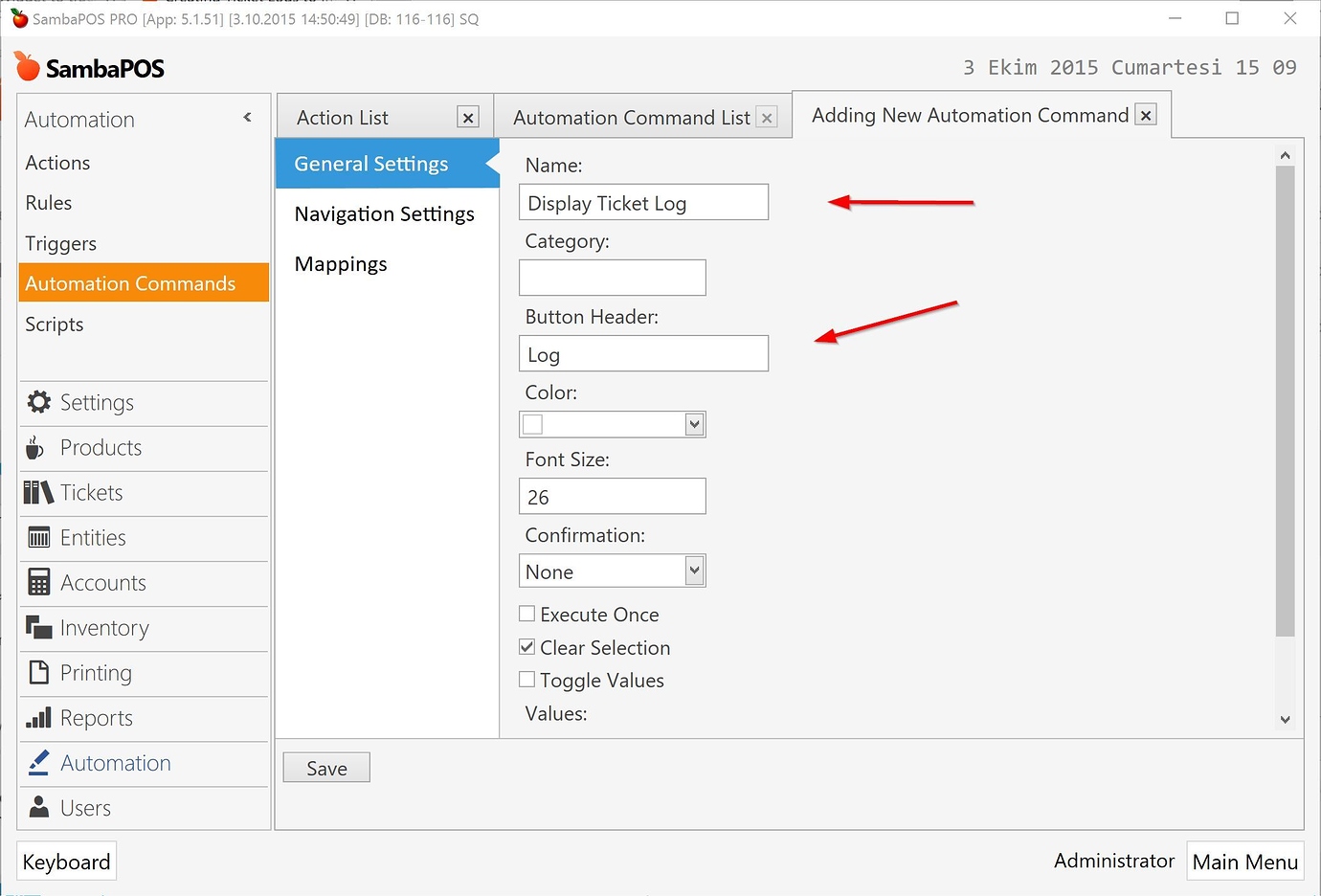Open the Settings section via gear icon
Image resolution: width=1321 pixels, height=896 pixels.
tap(39, 402)
